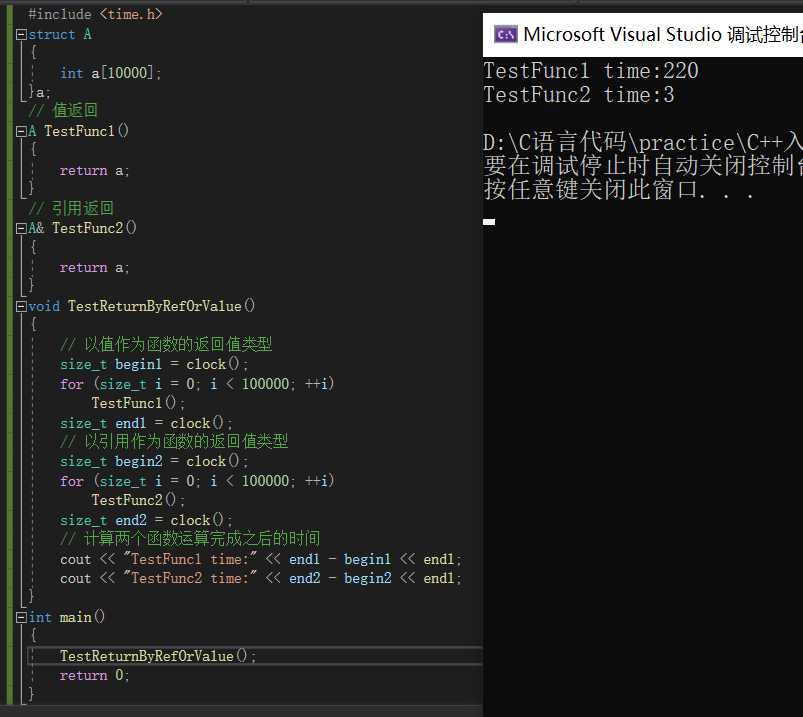Click the TestFunc2(); call in loop

[138, 500]
